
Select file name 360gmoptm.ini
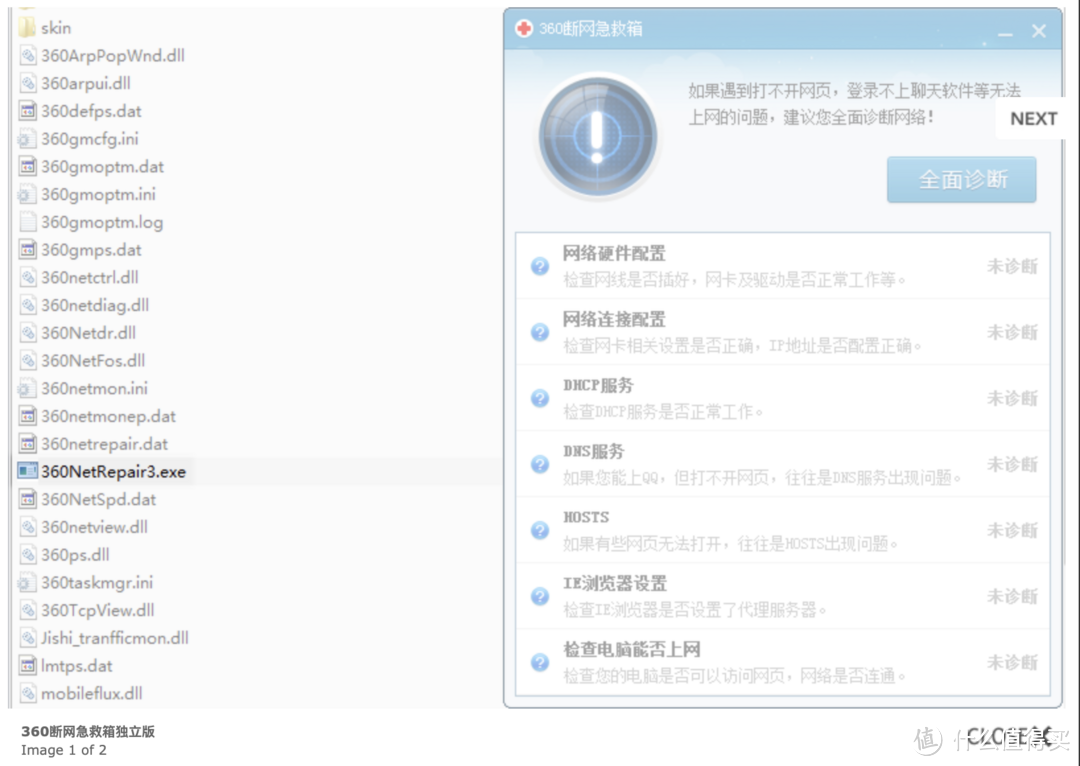click(98, 194)
